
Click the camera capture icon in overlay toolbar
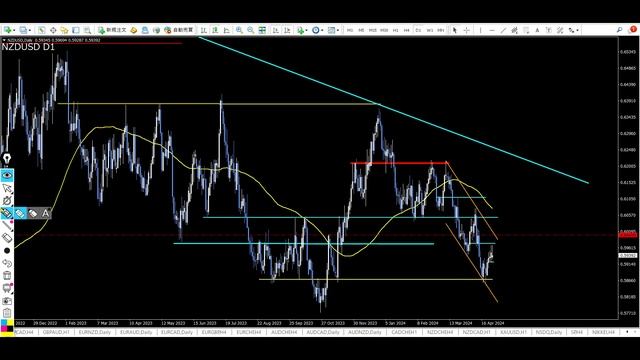pyautogui.click(x=7, y=301)
